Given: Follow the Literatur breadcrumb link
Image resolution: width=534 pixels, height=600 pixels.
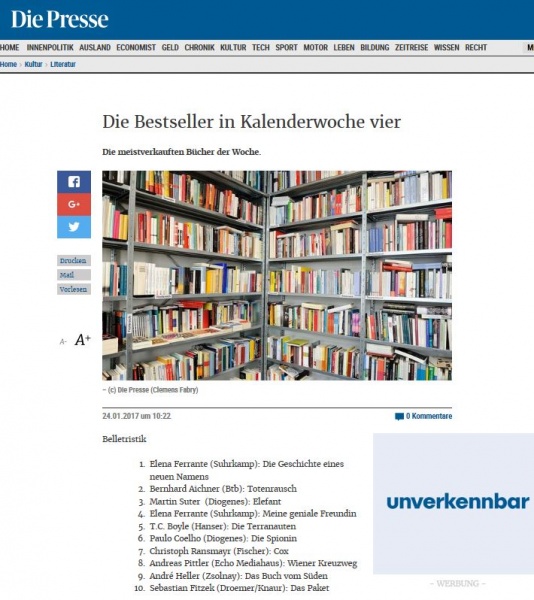Looking at the screenshot, I should (x=63, y=64).
